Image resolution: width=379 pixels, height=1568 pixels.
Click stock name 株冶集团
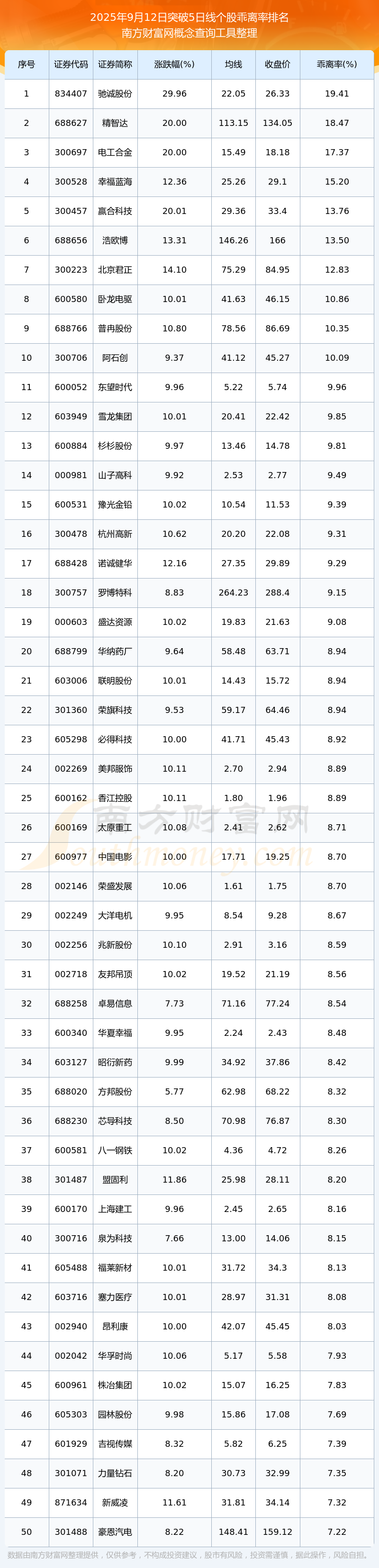[115, 1385]
